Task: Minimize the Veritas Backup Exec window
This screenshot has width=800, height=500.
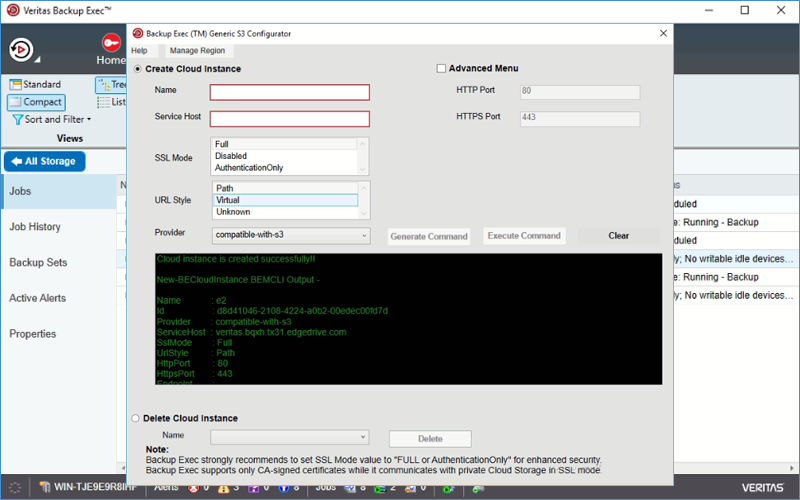Action: tap(709, 10)
